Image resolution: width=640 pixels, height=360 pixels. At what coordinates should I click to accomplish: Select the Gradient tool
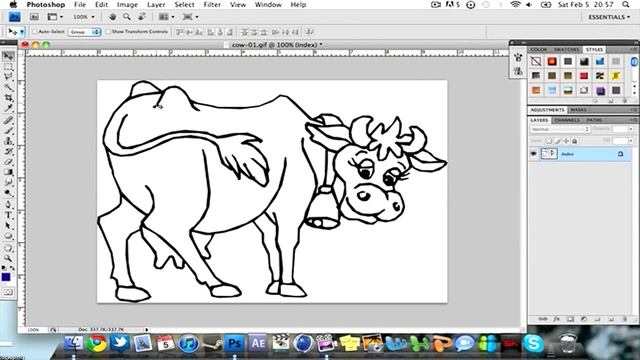click(8, 172)
